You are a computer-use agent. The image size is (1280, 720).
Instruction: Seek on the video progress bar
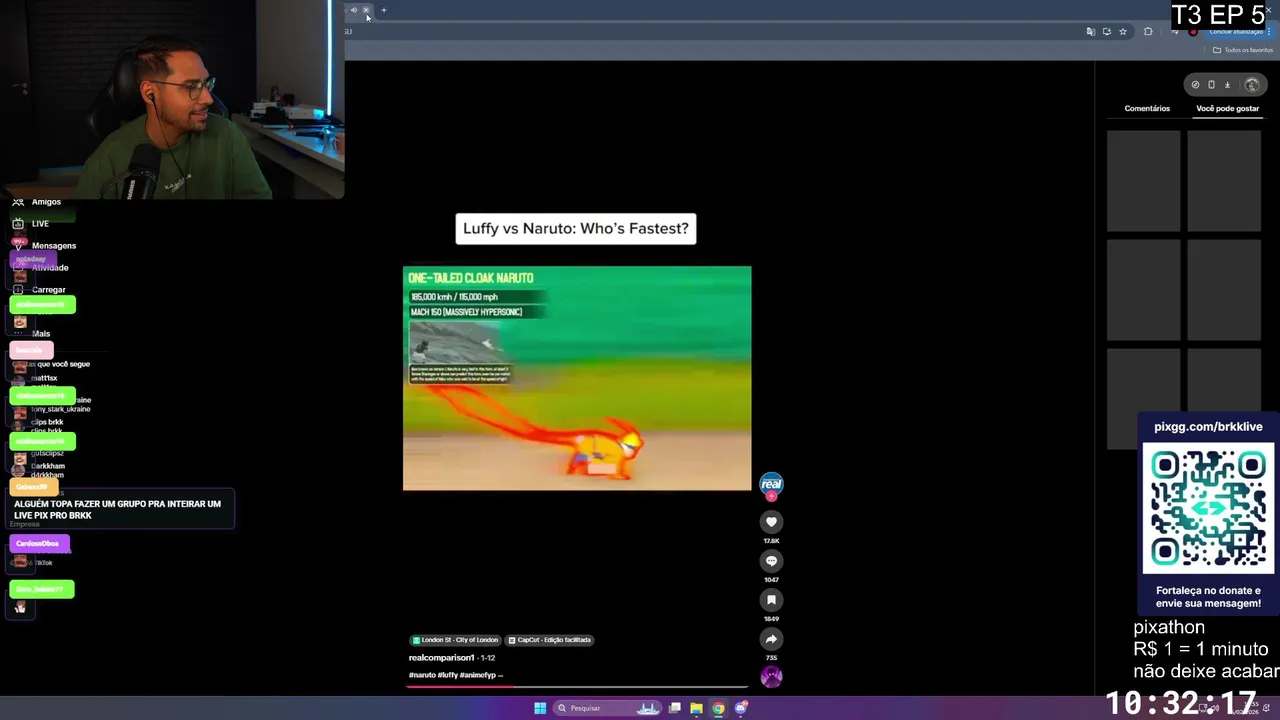click(x=577, y=686)
